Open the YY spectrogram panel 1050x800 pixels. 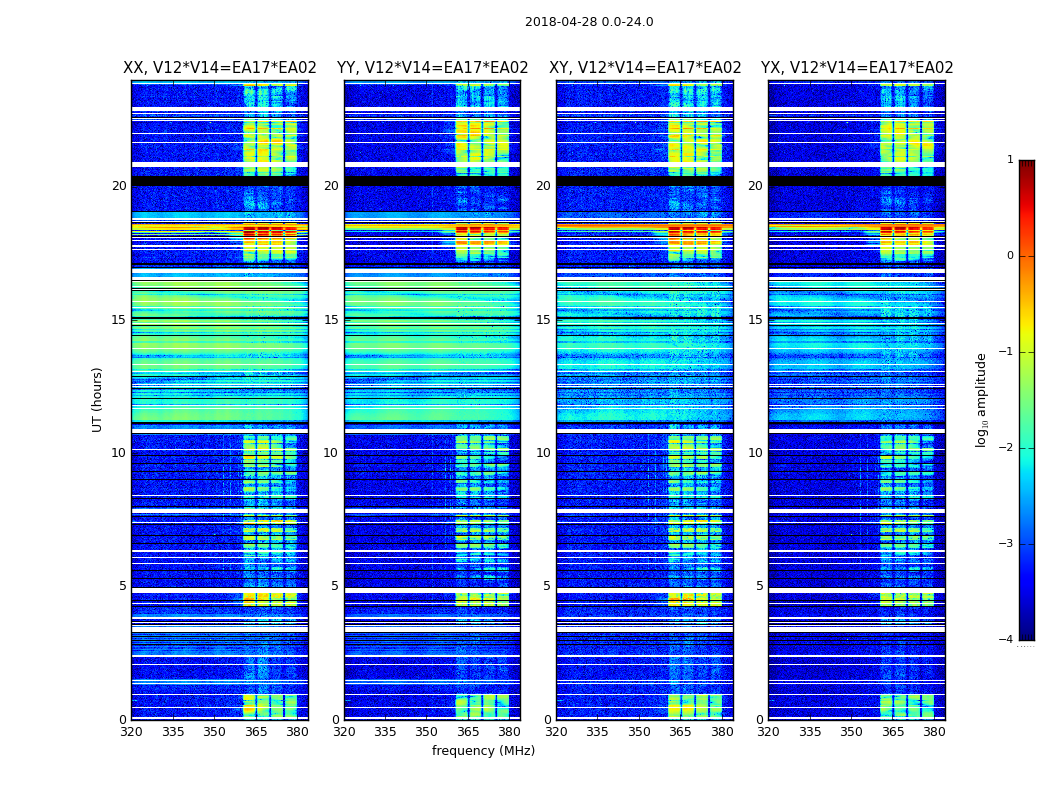(432, 400)
